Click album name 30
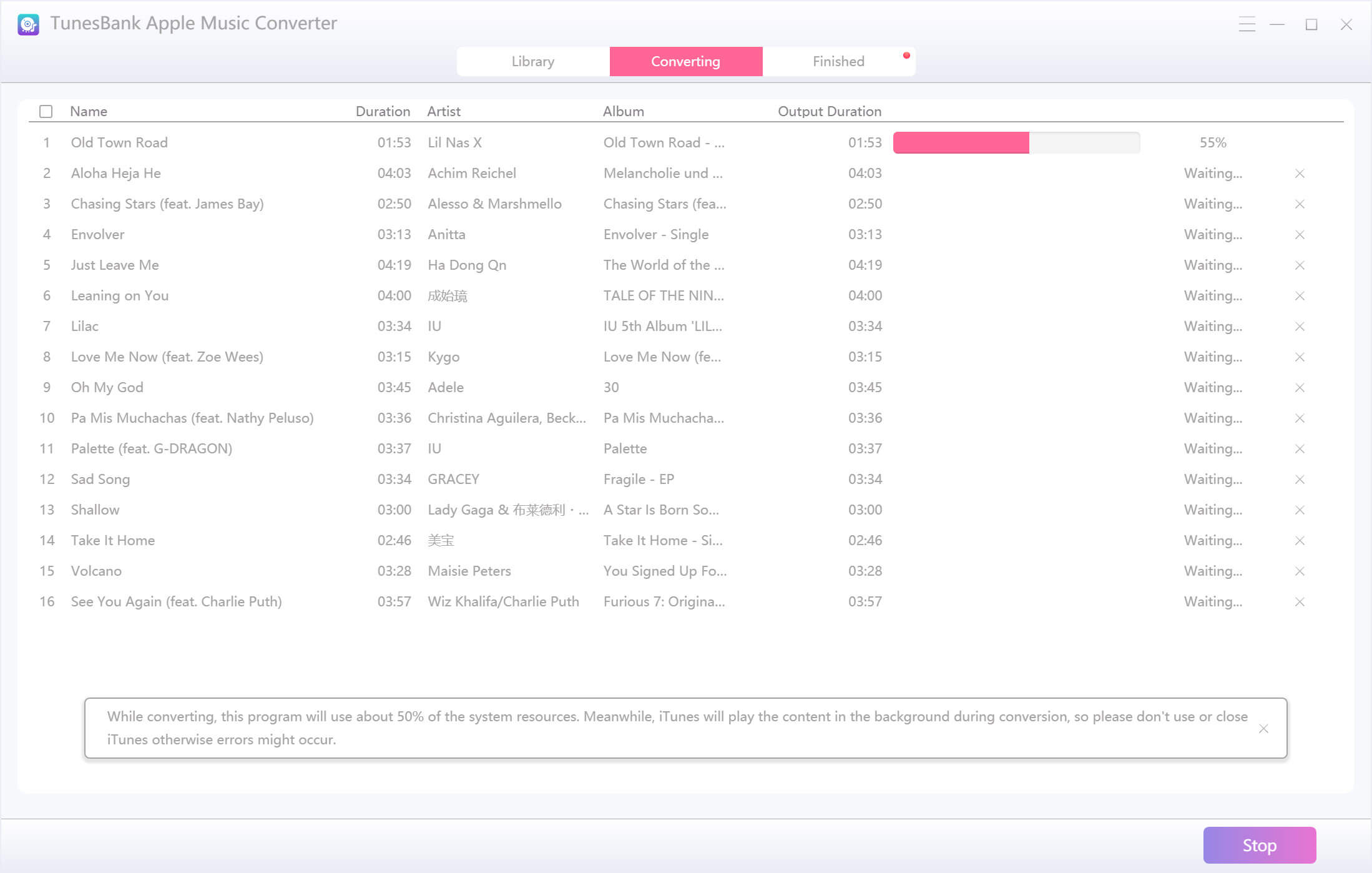This screenshot has width=1372, height=873. [611, 387]
